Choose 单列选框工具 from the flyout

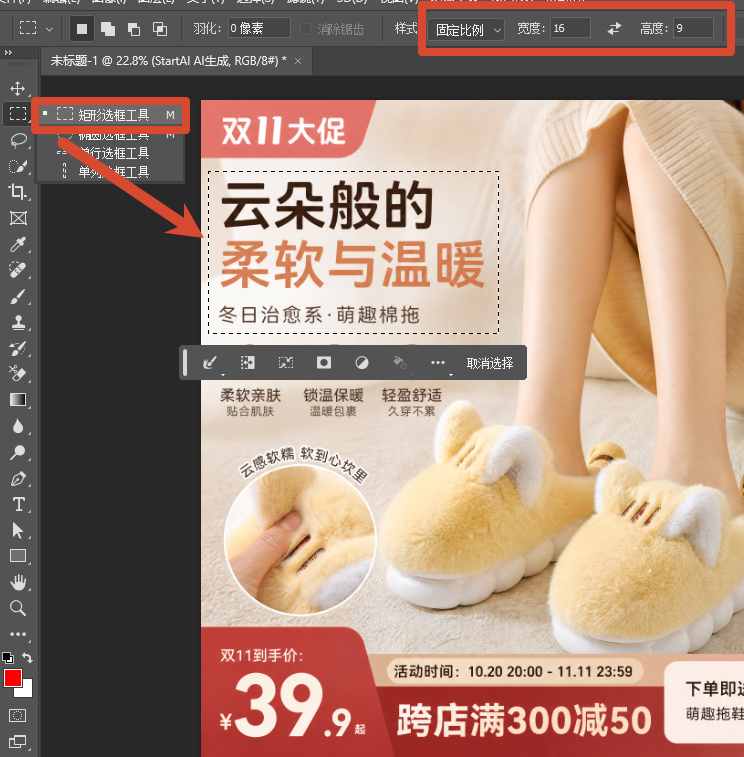(x=111, y=171)
